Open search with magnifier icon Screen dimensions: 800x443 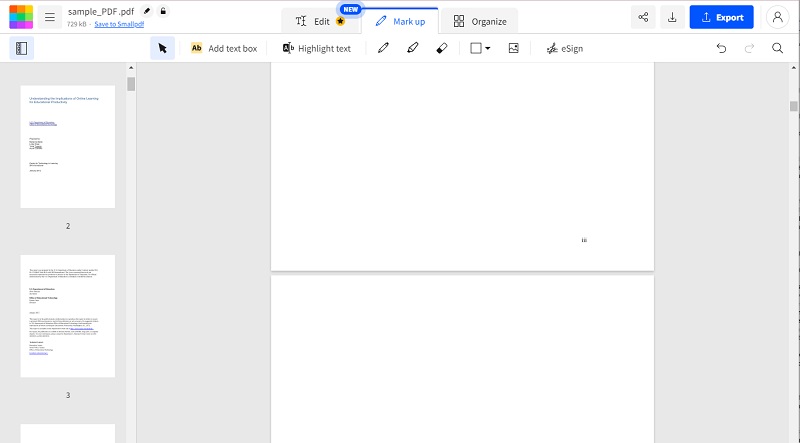point(777,48)
